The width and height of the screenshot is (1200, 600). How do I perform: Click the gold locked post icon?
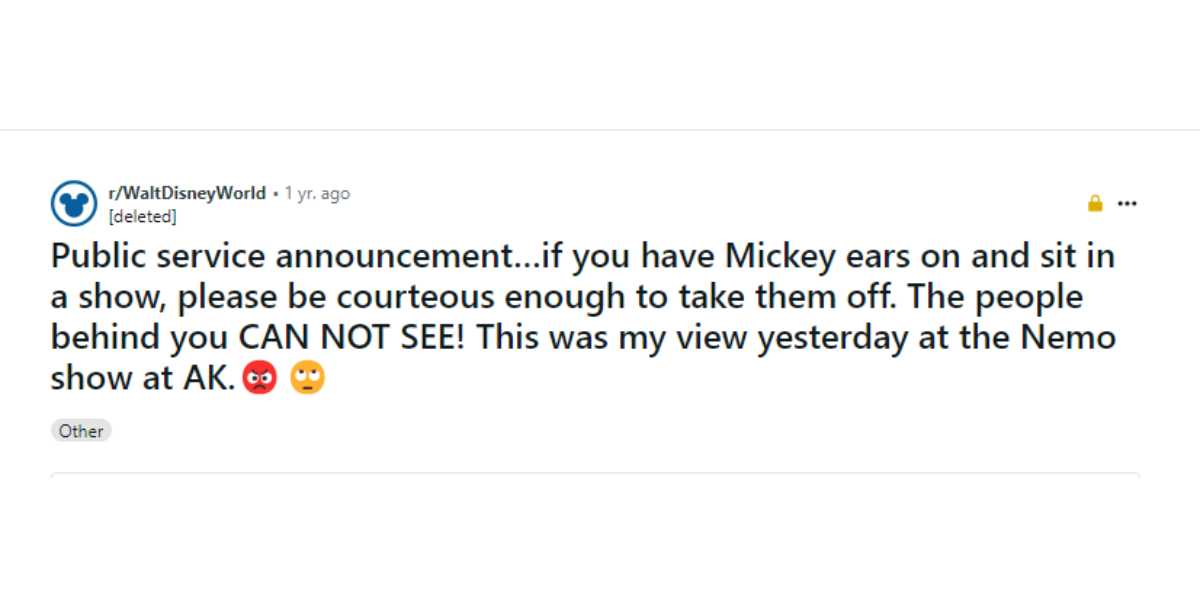click(1095, 204)
